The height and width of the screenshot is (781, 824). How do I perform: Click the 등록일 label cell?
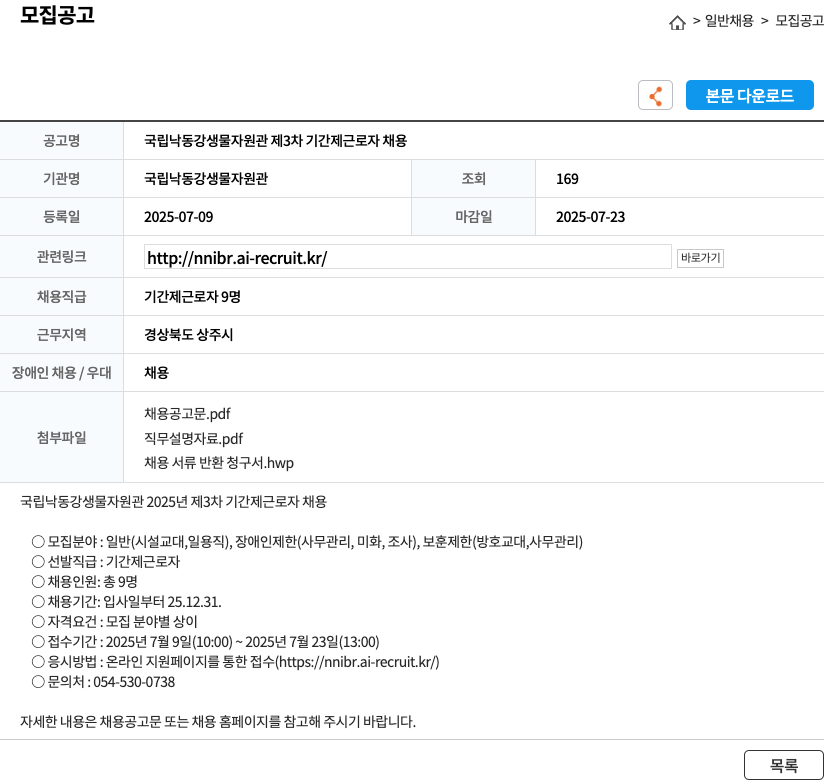coord(61,217)
